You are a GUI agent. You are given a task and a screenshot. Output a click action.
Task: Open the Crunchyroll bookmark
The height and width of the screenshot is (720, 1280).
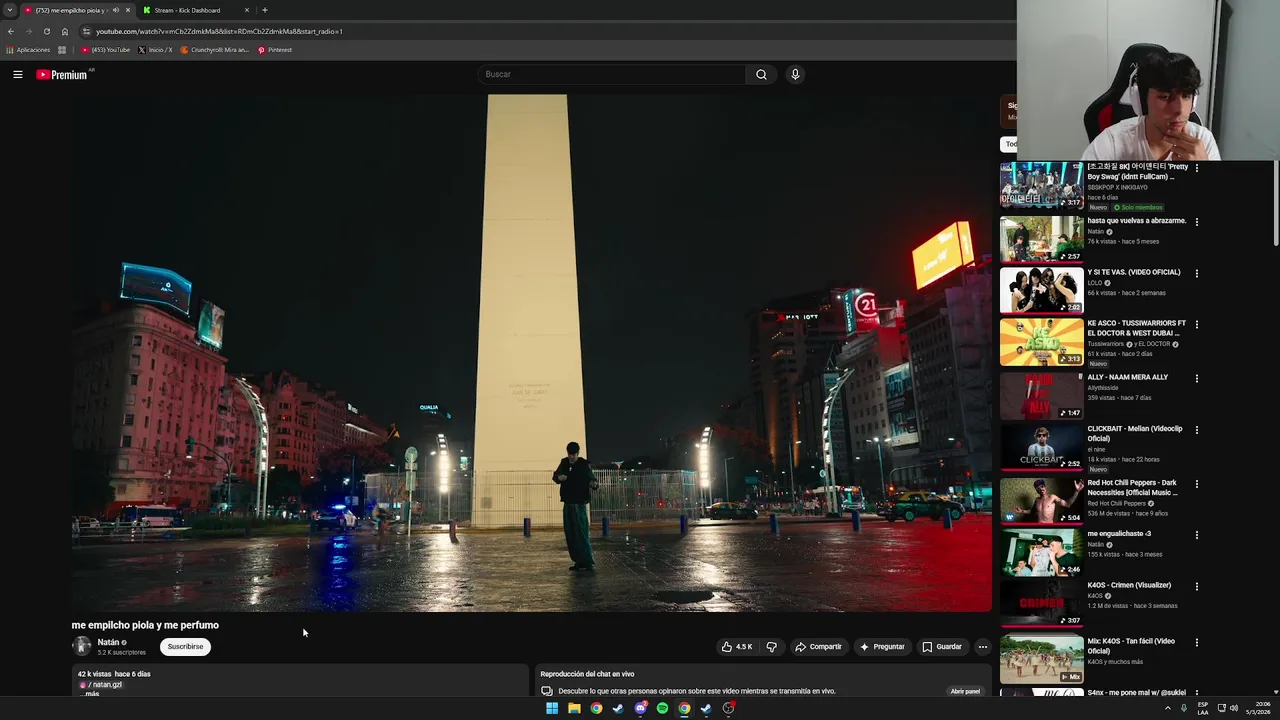(x=214, y=50)
